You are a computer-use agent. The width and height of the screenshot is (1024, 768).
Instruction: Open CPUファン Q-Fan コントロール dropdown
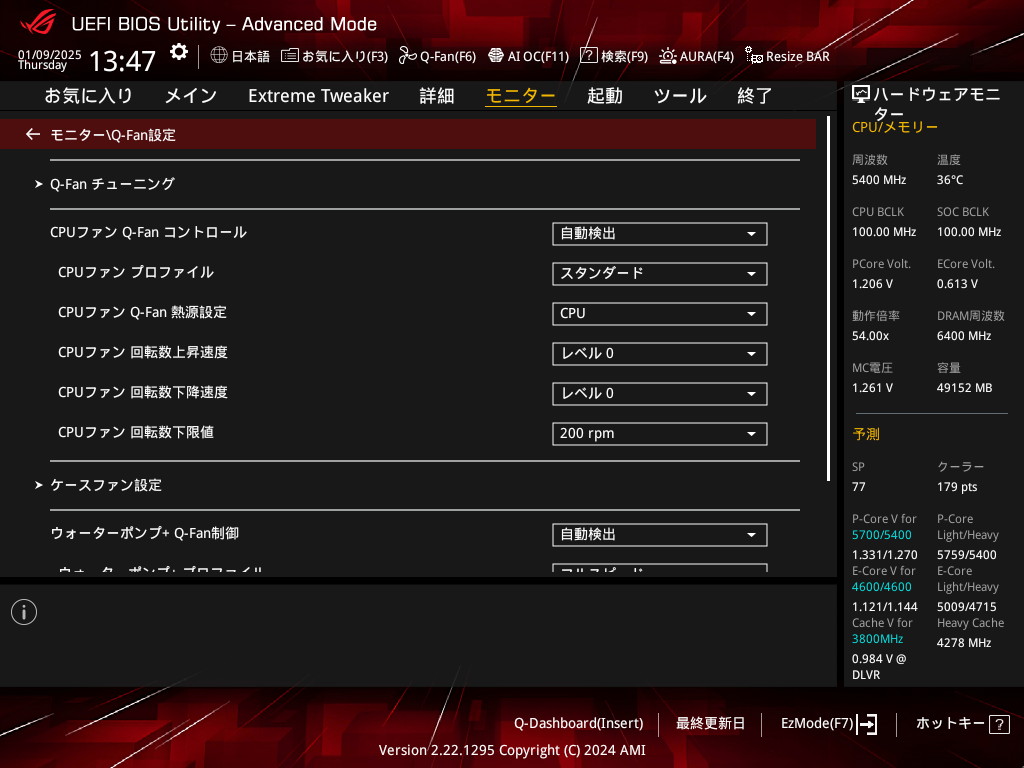[659, 234]
